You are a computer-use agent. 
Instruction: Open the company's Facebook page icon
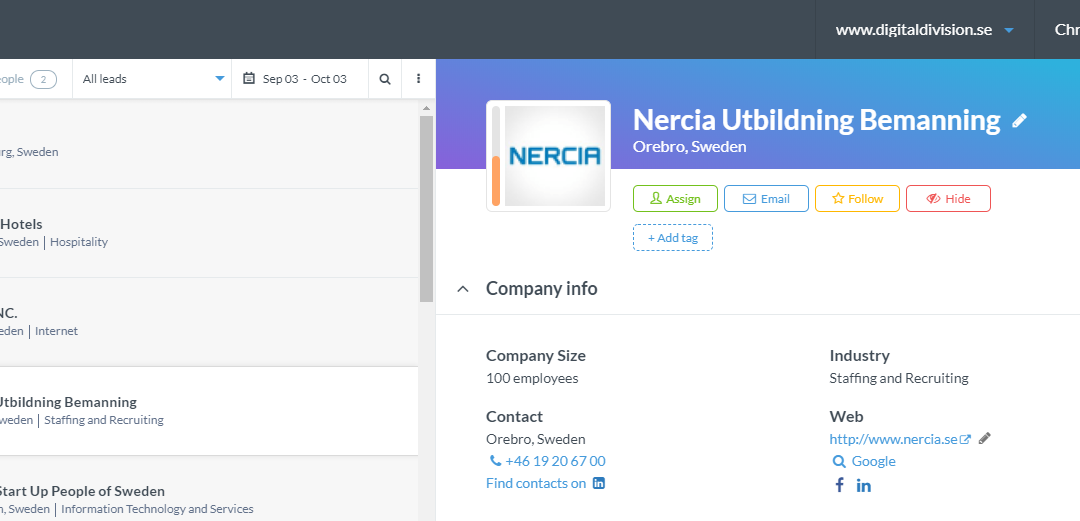tap(839, 485)
